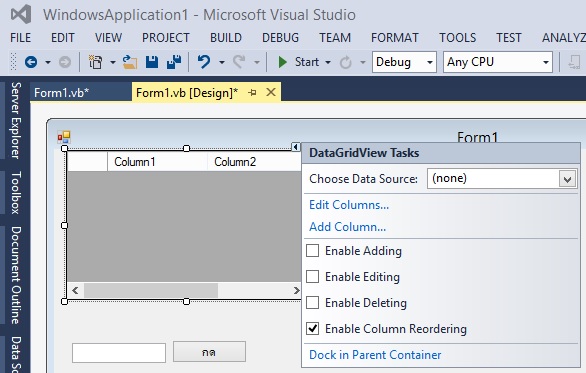Click left scroll arrow of DataGridView
Screen dimensions: 586x373
[x=75, y=290]
